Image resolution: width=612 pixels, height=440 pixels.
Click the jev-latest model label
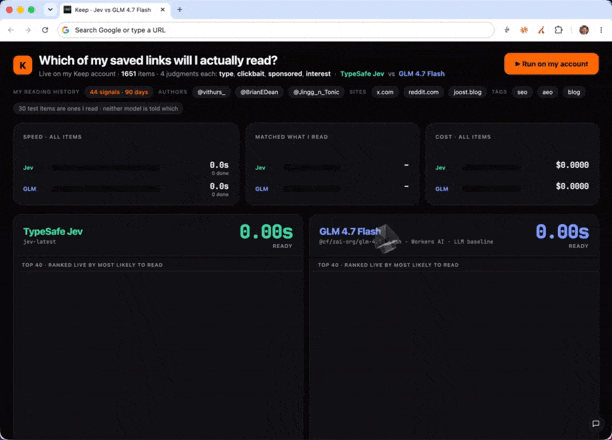(x=39, y=242)
